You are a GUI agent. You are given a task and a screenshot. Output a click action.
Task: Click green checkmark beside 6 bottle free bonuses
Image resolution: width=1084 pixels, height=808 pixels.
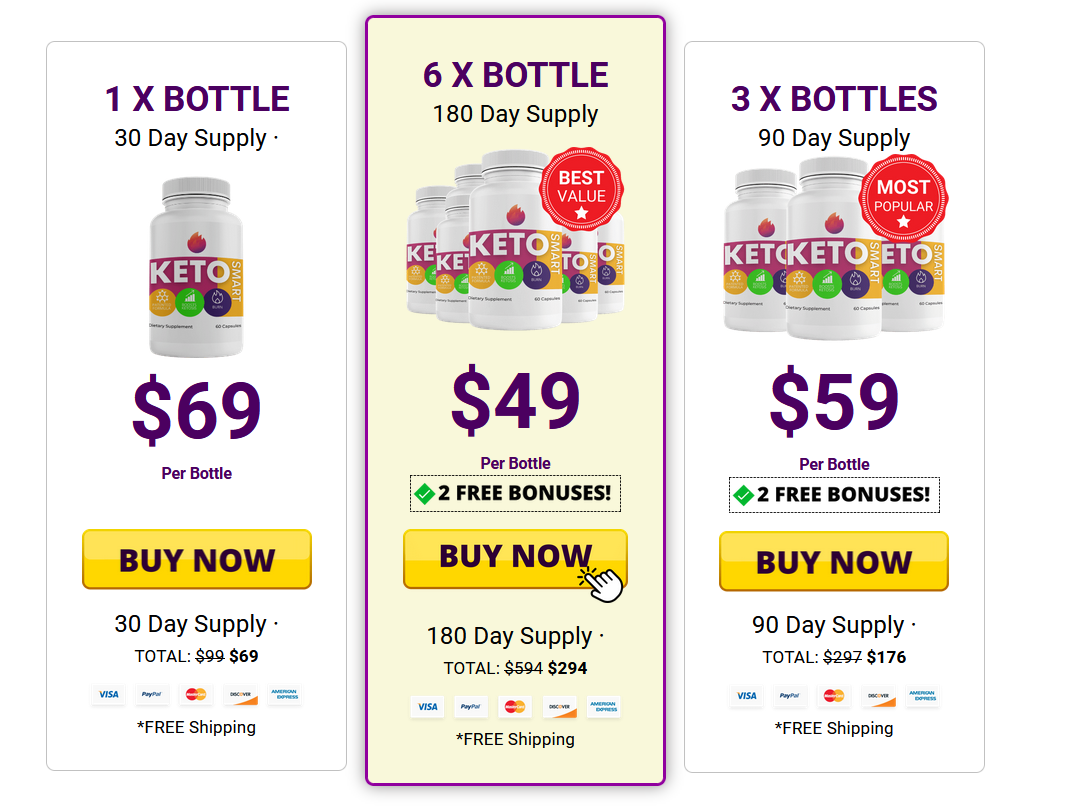coord(424,494)
